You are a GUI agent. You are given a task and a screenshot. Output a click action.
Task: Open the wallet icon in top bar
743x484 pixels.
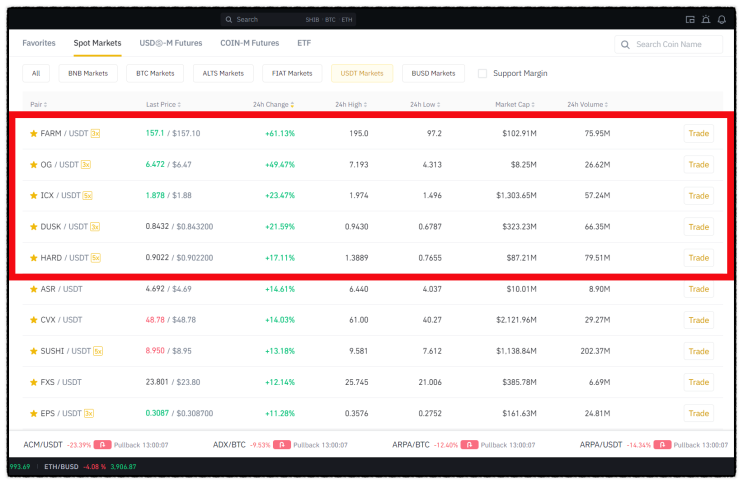coord(690,19)
